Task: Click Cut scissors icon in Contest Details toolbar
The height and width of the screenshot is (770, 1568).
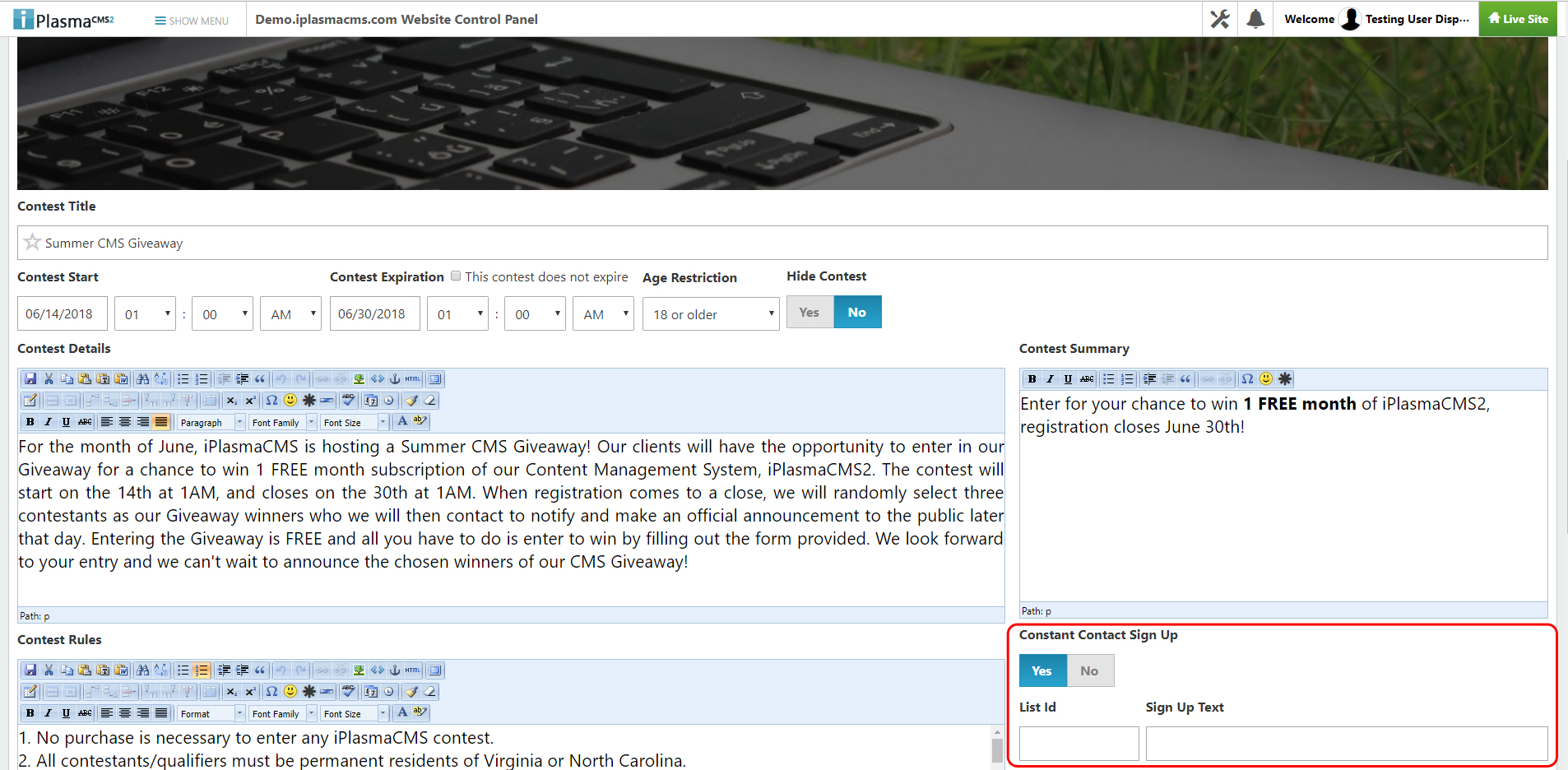Action: click(x=49, y=379)
